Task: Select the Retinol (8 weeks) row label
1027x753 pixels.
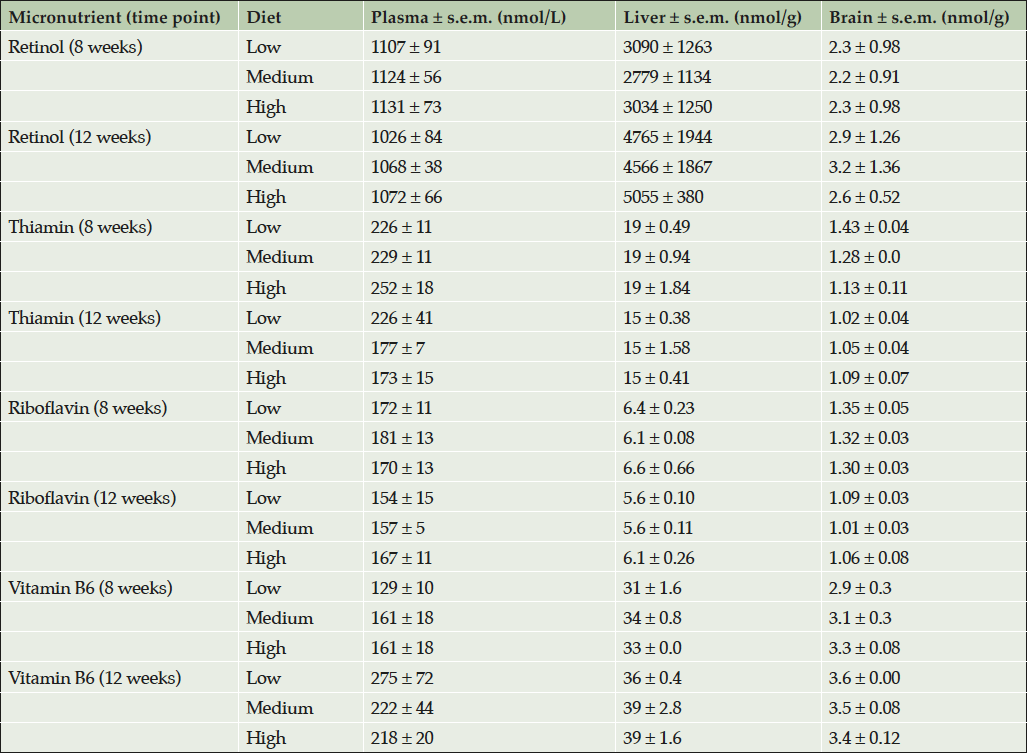Action: [x=75, y=47]
